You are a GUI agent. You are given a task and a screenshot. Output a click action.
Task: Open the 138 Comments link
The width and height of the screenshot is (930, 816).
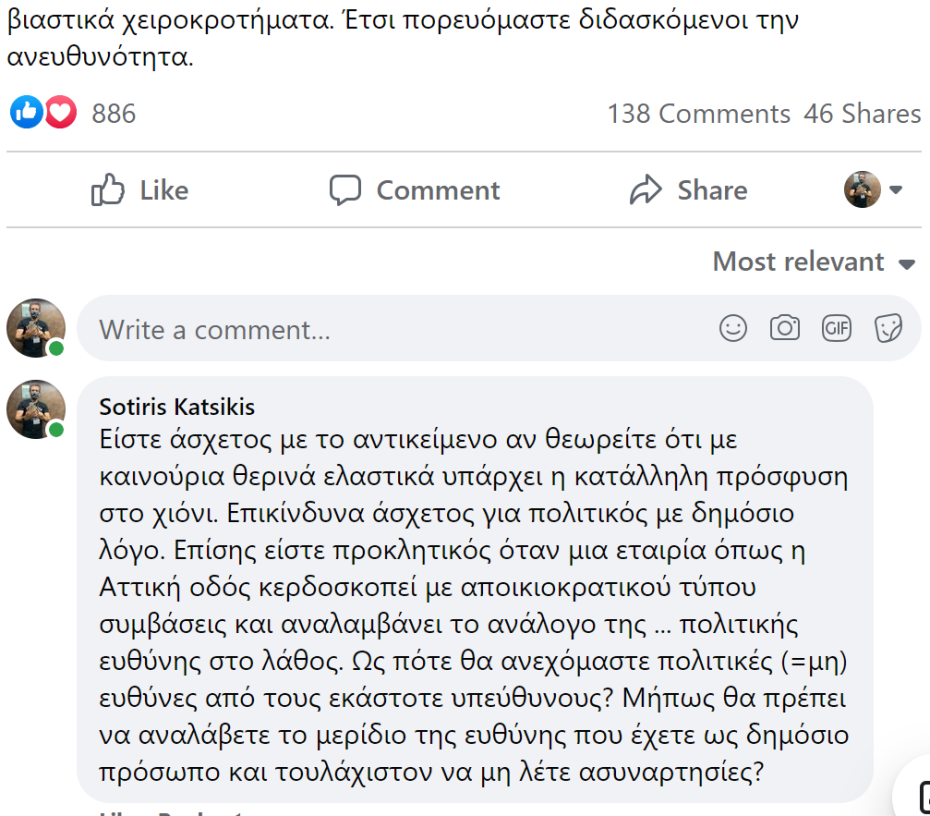click(x=698, y=114)
